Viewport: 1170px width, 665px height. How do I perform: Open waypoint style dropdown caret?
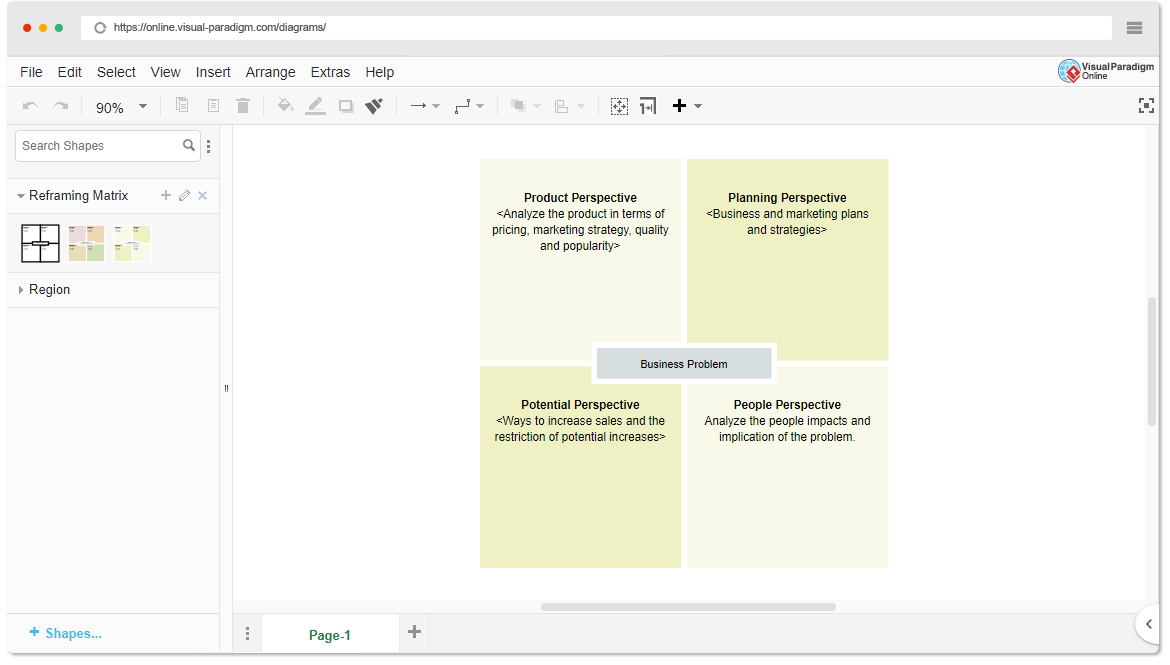pos(481,107)
